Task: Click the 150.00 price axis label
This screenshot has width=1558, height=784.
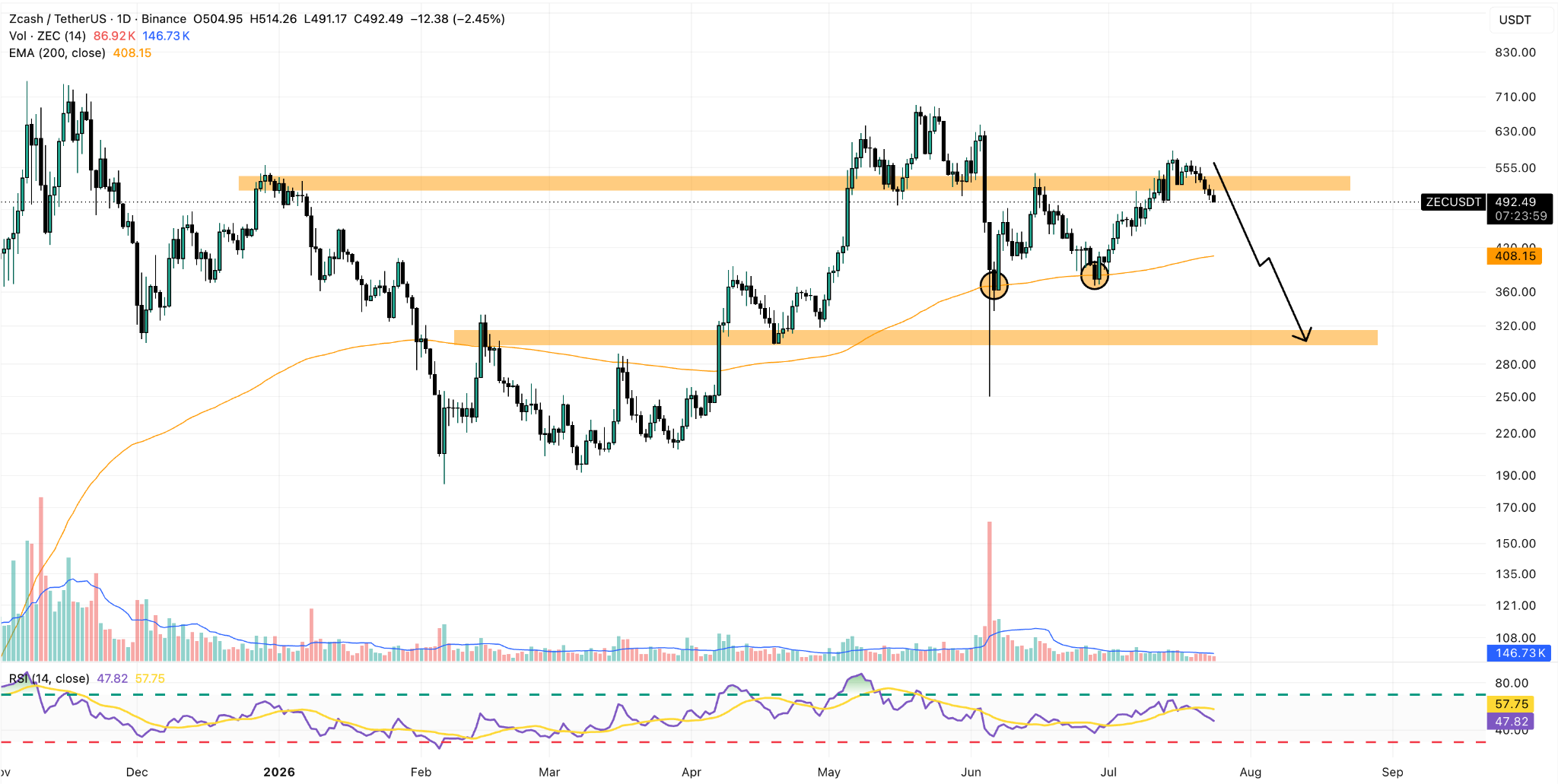Action: (1515, 544)
